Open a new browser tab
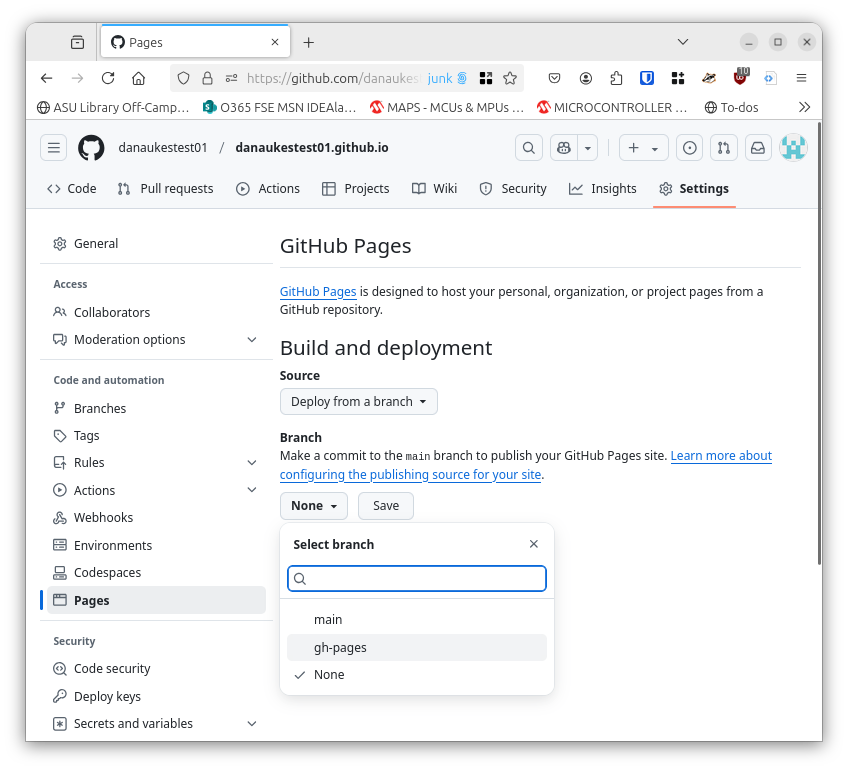Viewport: 848px width, 770px height. [x=308, y=42]
